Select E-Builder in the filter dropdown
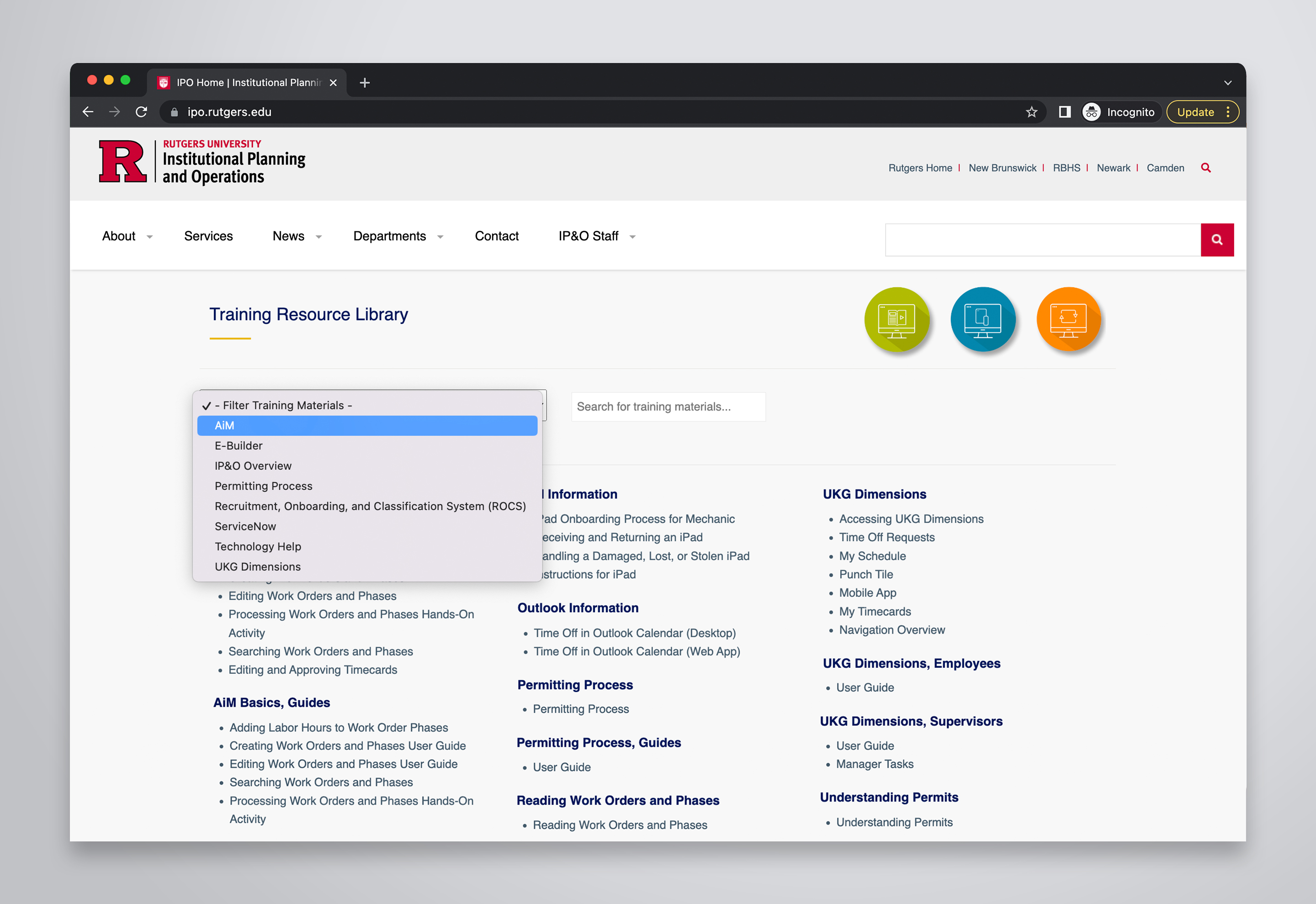The height and width of the screenshot is (904, 1316). pyautogui.click(x=367, y=446)
